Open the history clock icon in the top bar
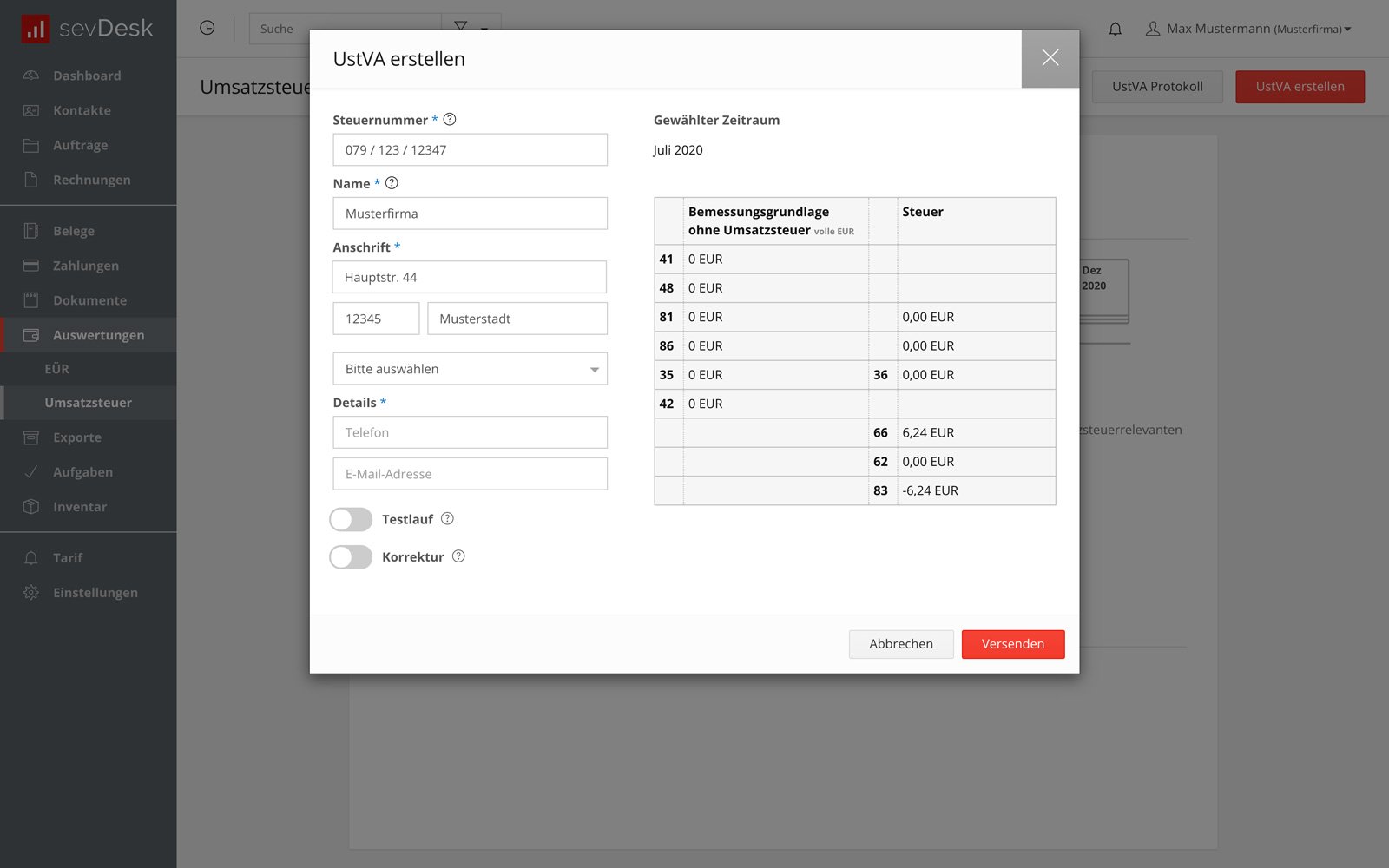The height and width of the screenshot is (868, 1389). (x=207, y=28)
